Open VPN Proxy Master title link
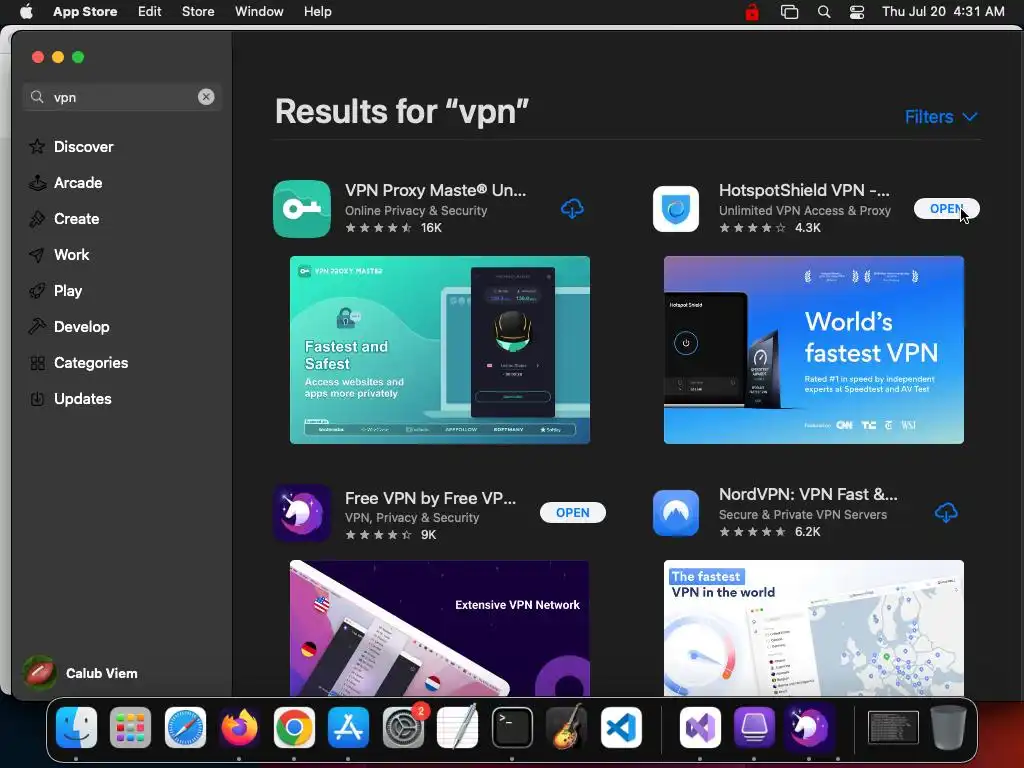The height and width of the screenshot is (768, 1024). tap(436, 190)
